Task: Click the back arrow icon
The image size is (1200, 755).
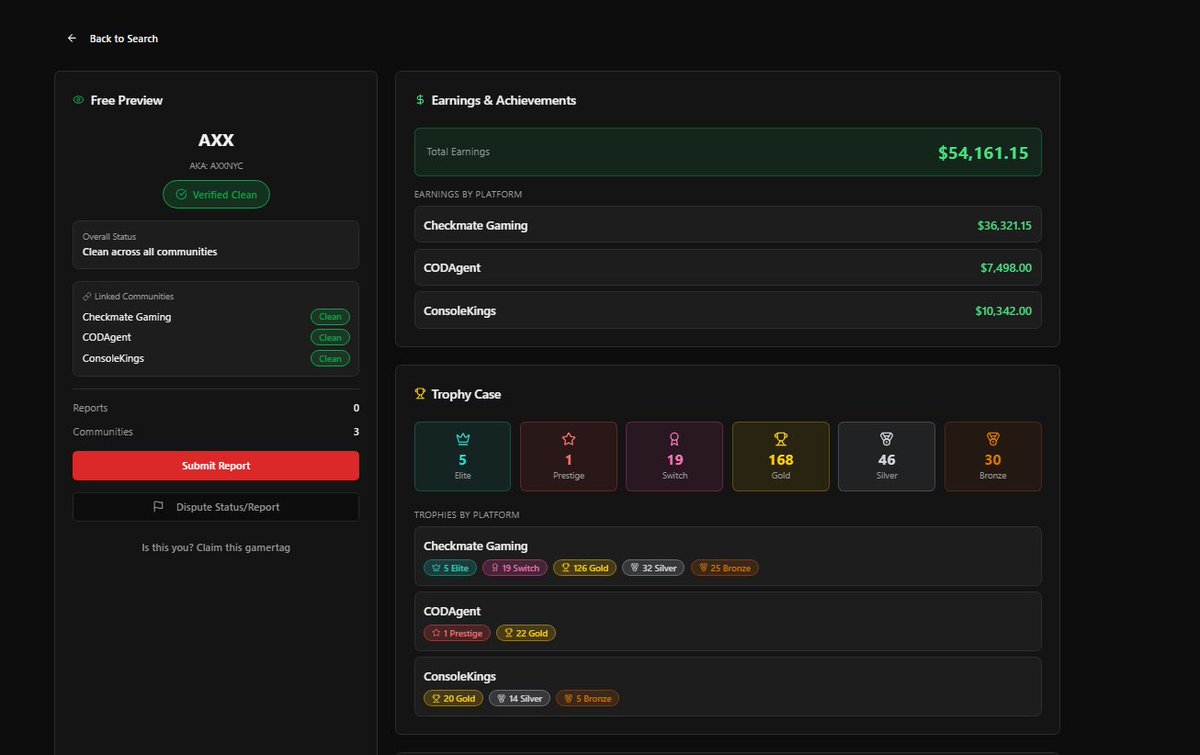Action: tap(72, 39)
